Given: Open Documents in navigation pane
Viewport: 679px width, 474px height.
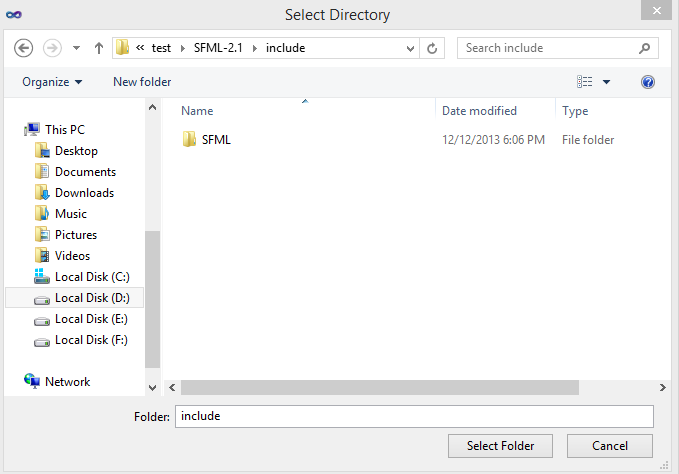Looking at the screenshot, I should tap(85, 172).
